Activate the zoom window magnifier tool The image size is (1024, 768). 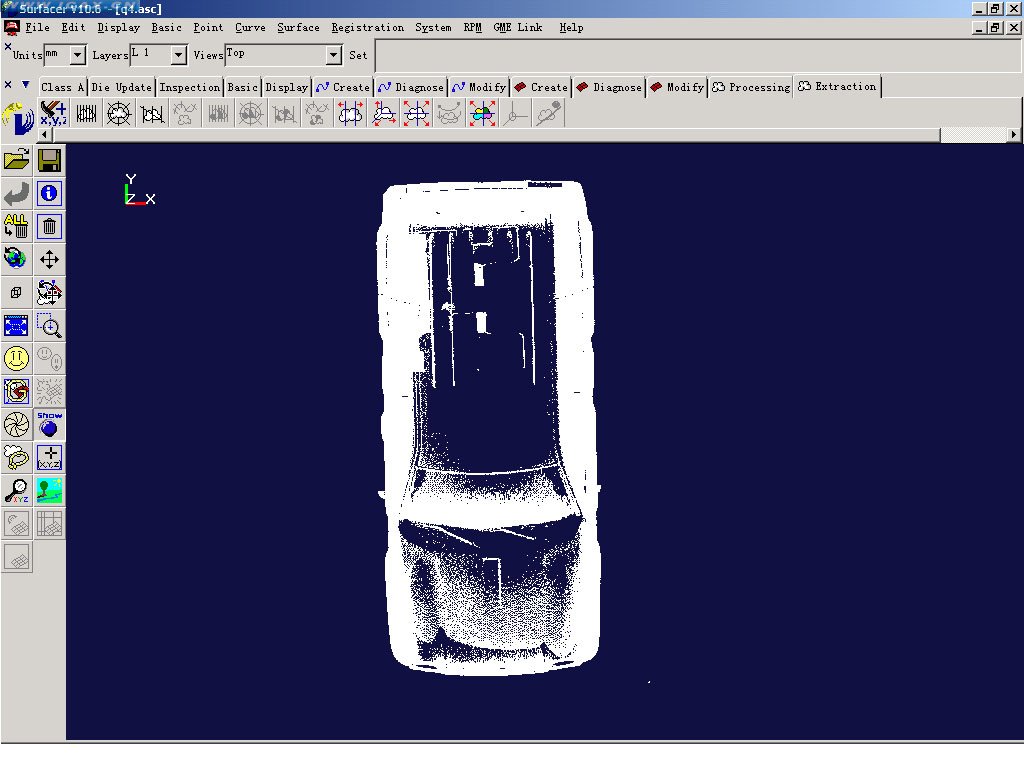click(49, 325)
